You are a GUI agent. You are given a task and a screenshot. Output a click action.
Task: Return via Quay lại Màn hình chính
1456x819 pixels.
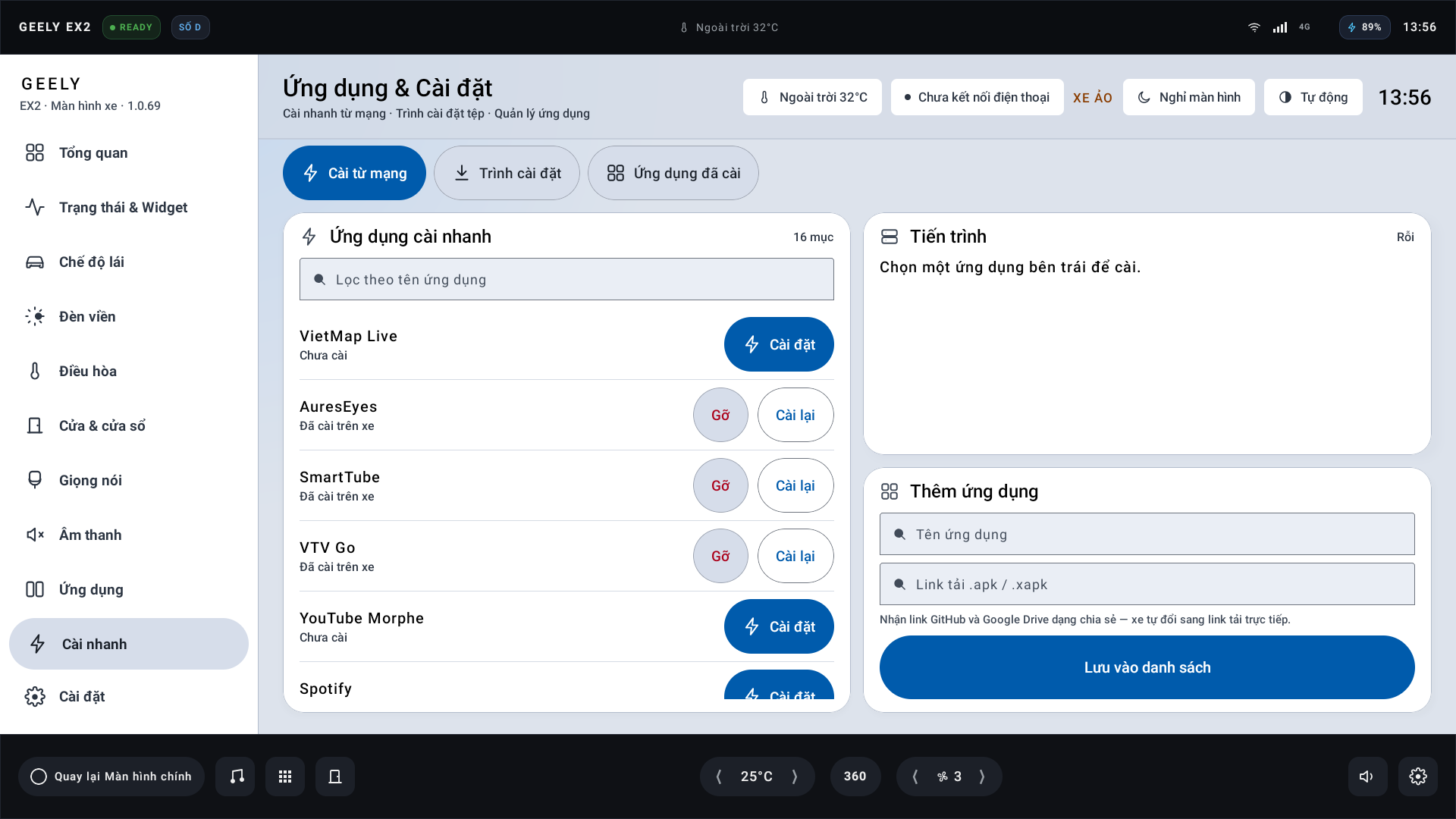click(111, 777)
